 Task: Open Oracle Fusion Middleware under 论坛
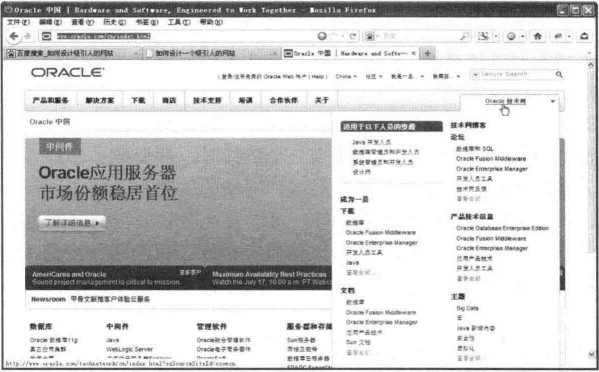[491, 159]
